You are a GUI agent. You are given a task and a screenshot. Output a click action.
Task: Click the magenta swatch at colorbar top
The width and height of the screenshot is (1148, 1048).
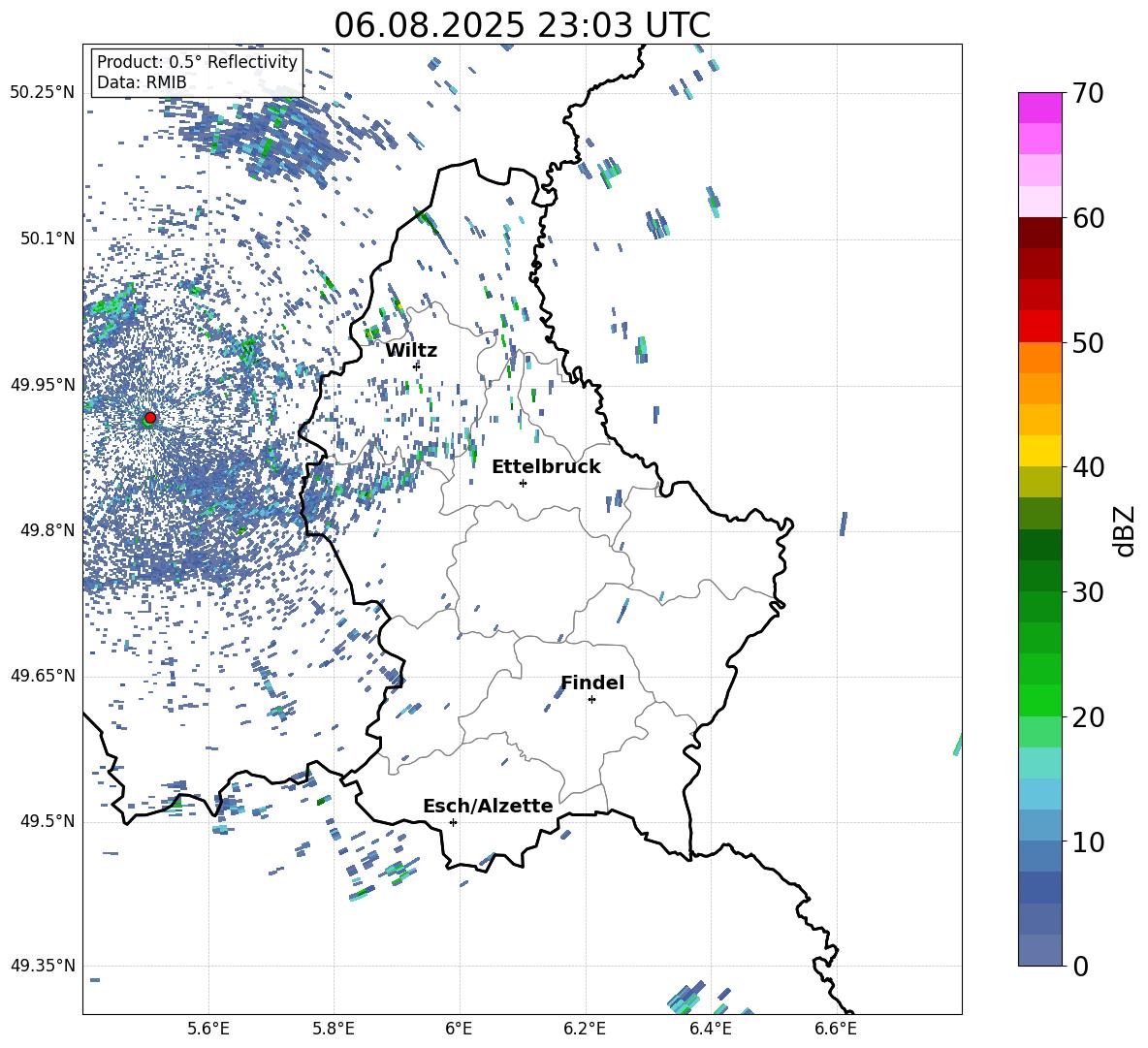pos(1039,109)
